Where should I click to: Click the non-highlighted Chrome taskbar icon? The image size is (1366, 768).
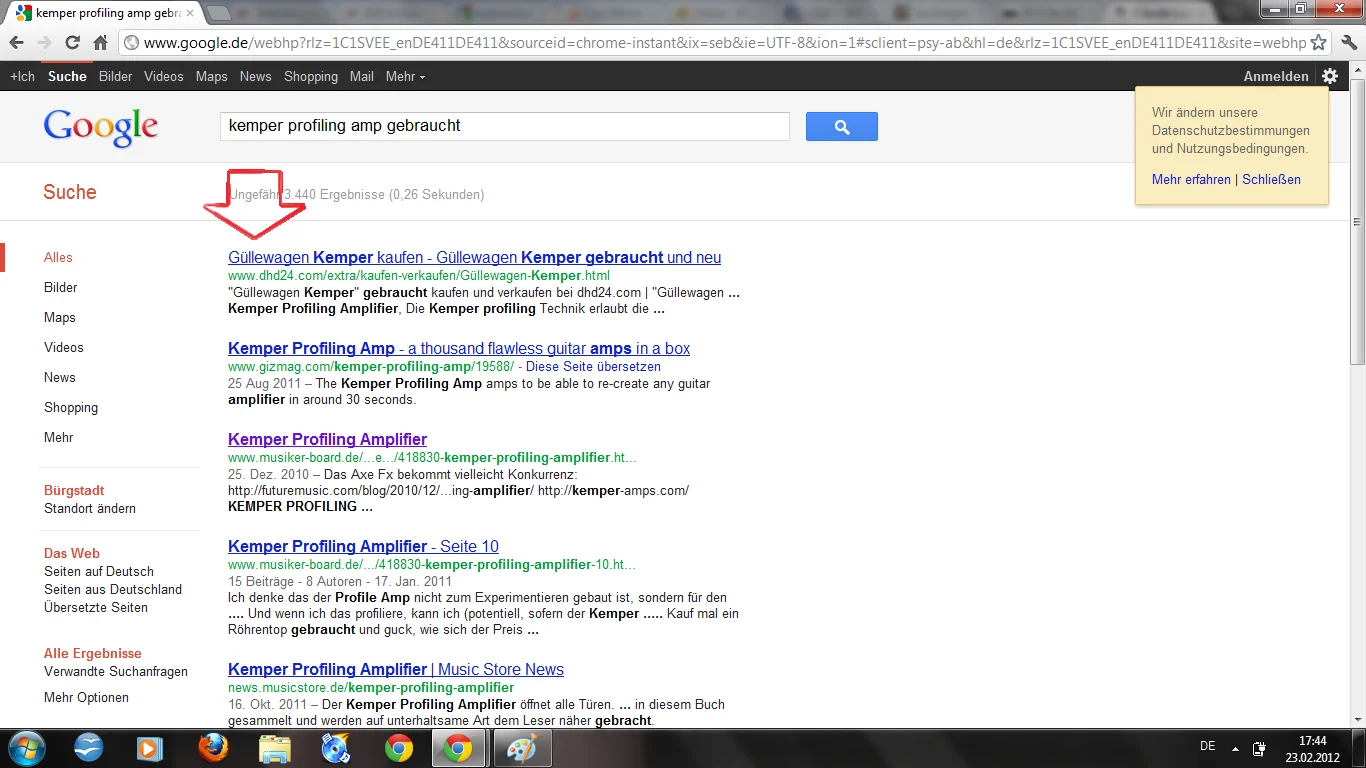(x=398, y=748)
